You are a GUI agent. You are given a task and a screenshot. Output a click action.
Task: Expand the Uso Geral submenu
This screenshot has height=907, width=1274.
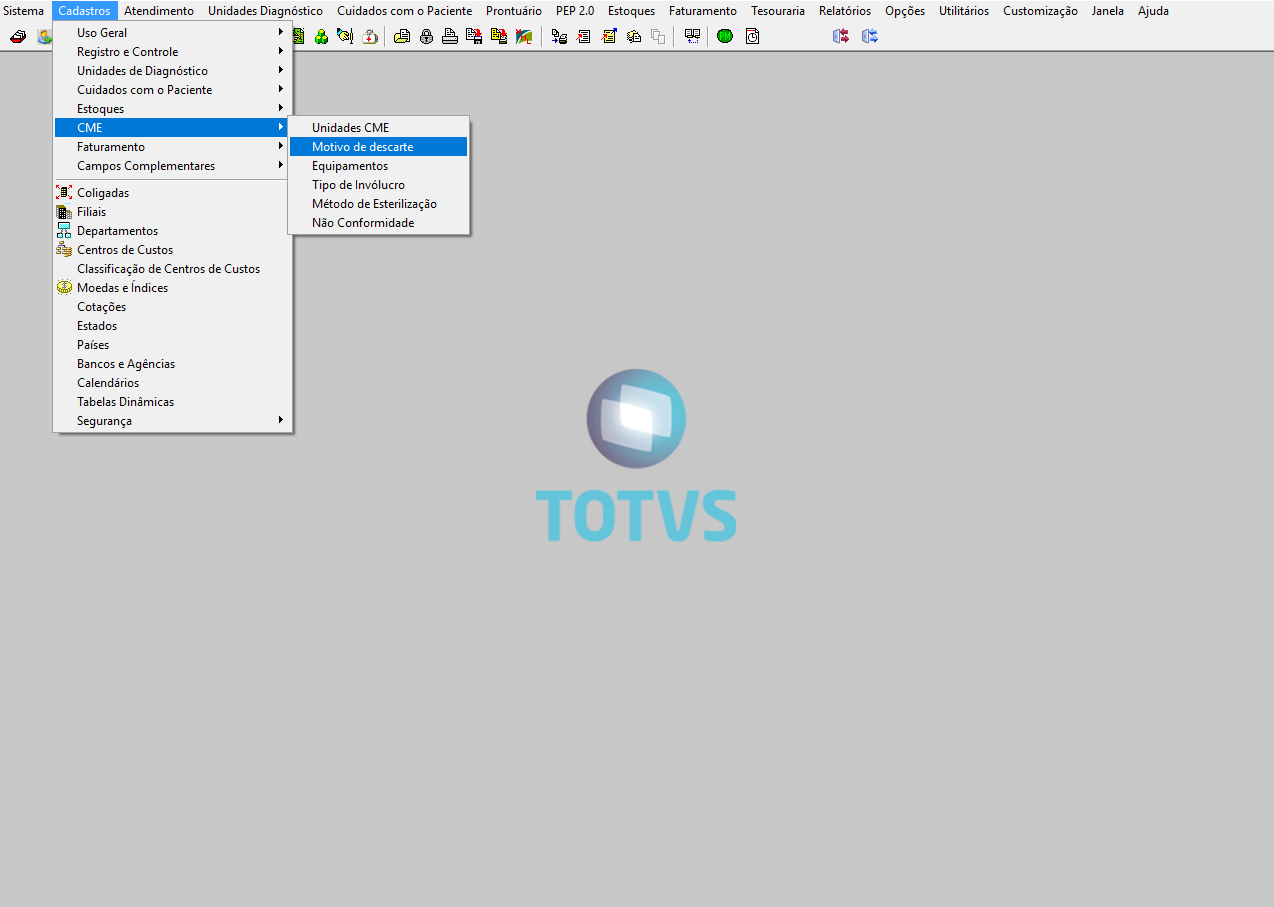click(x=173, y=33)
